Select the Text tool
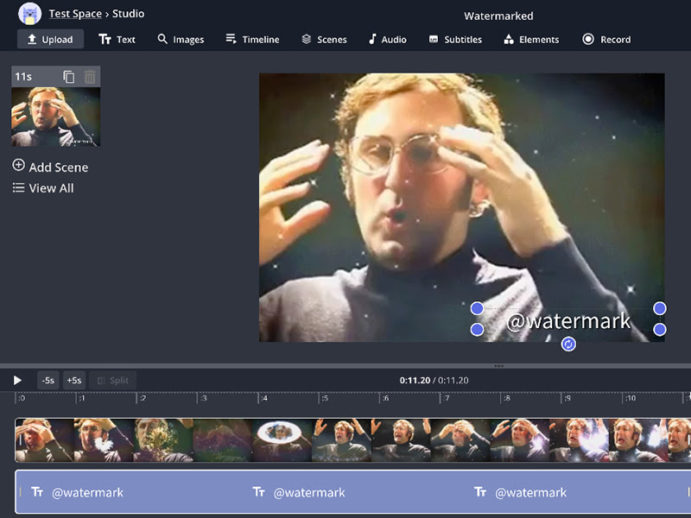The width and height of the screenshot is (691, 518). (x=117, y=39)
